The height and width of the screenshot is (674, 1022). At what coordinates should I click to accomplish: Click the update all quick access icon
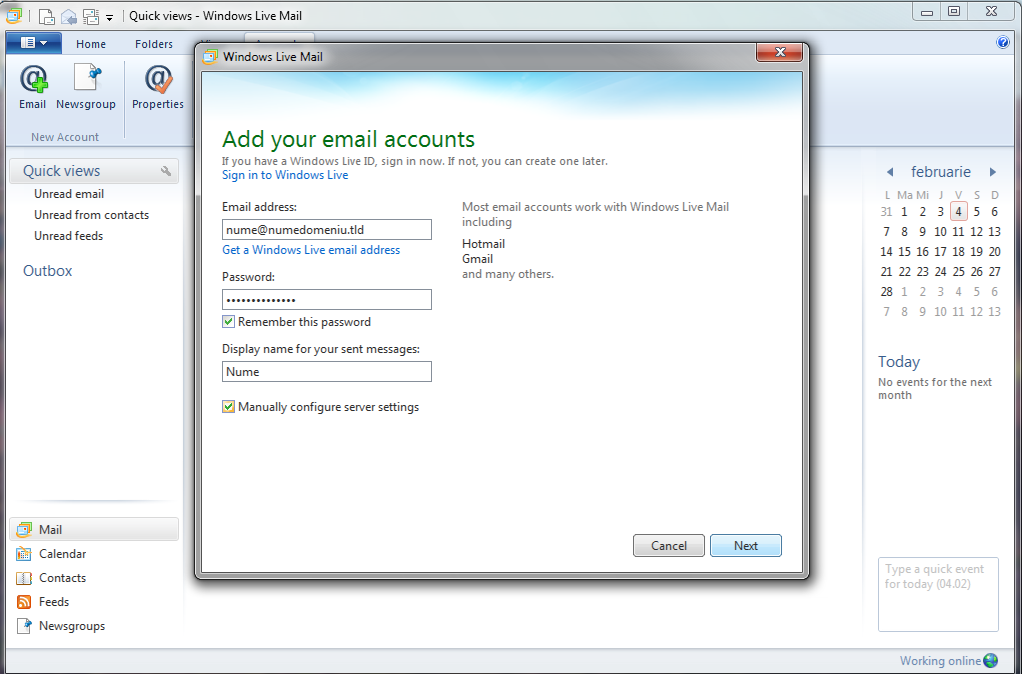[91, 16]
